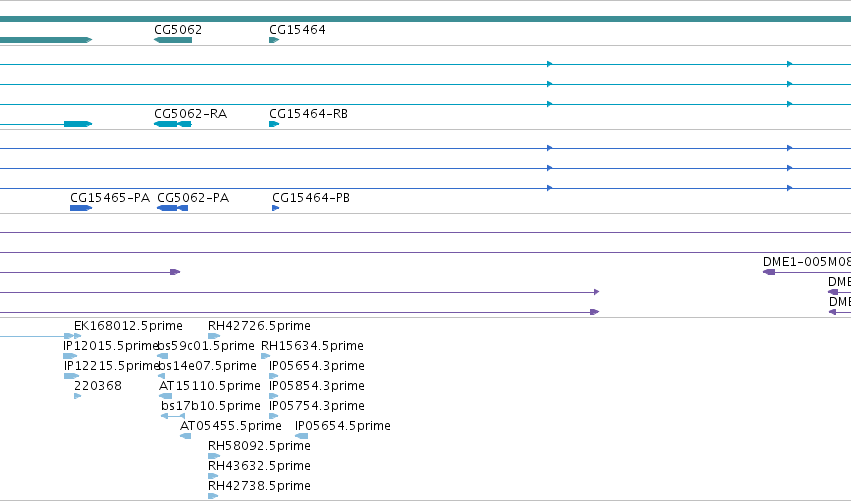
Task: Click the CG15464-RB transcript label
Action: 308,114
